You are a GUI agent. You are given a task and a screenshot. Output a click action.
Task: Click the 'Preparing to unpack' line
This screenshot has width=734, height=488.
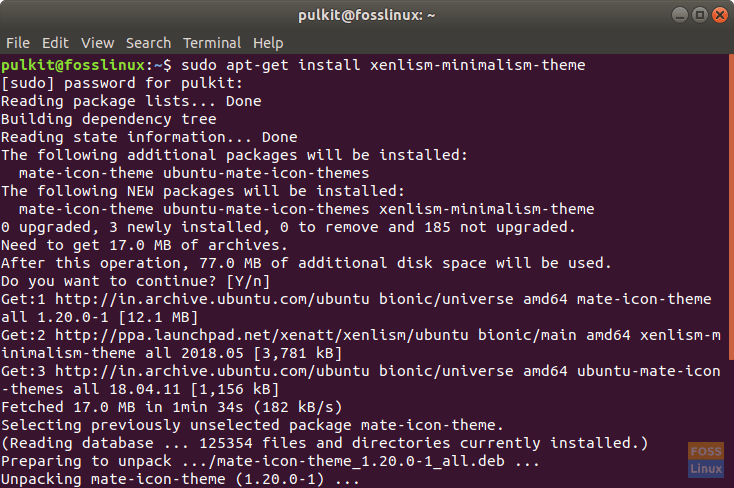270,461
